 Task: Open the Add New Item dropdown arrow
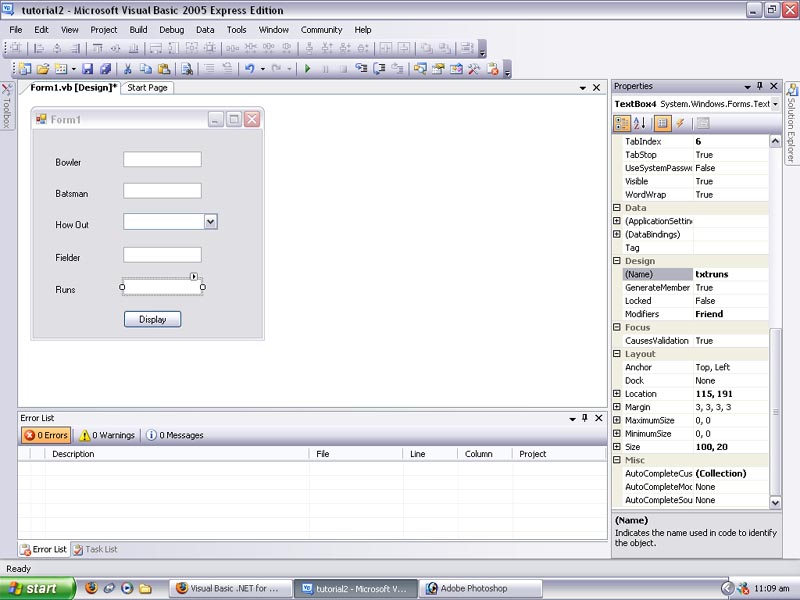click(74, 69)
